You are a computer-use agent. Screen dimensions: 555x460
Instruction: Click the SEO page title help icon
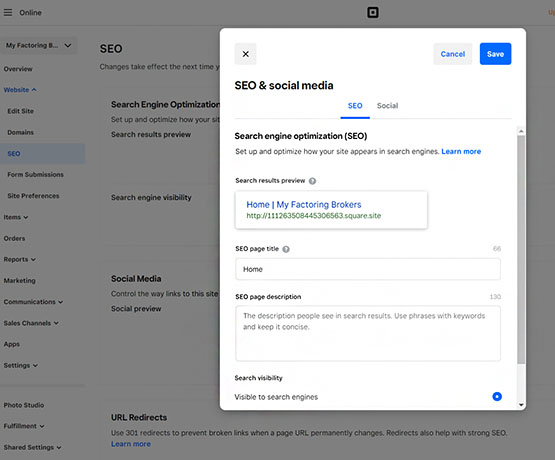(286, 249)
